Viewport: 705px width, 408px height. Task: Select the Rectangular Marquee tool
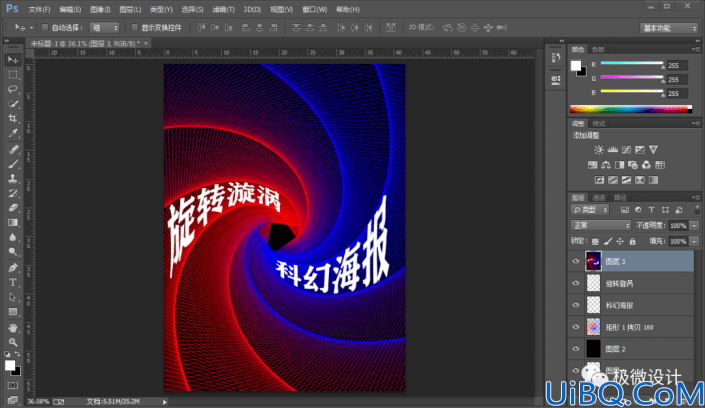click(x=13, y=75)
